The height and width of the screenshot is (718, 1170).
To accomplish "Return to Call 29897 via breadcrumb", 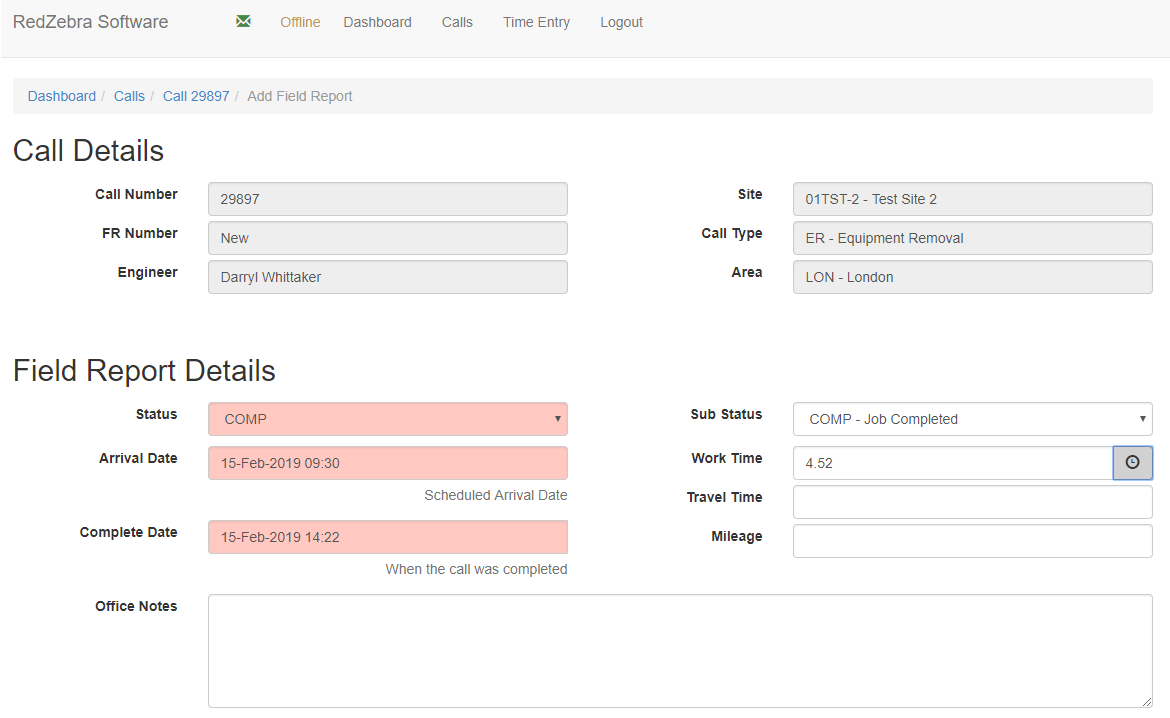I will coord(196,96).
